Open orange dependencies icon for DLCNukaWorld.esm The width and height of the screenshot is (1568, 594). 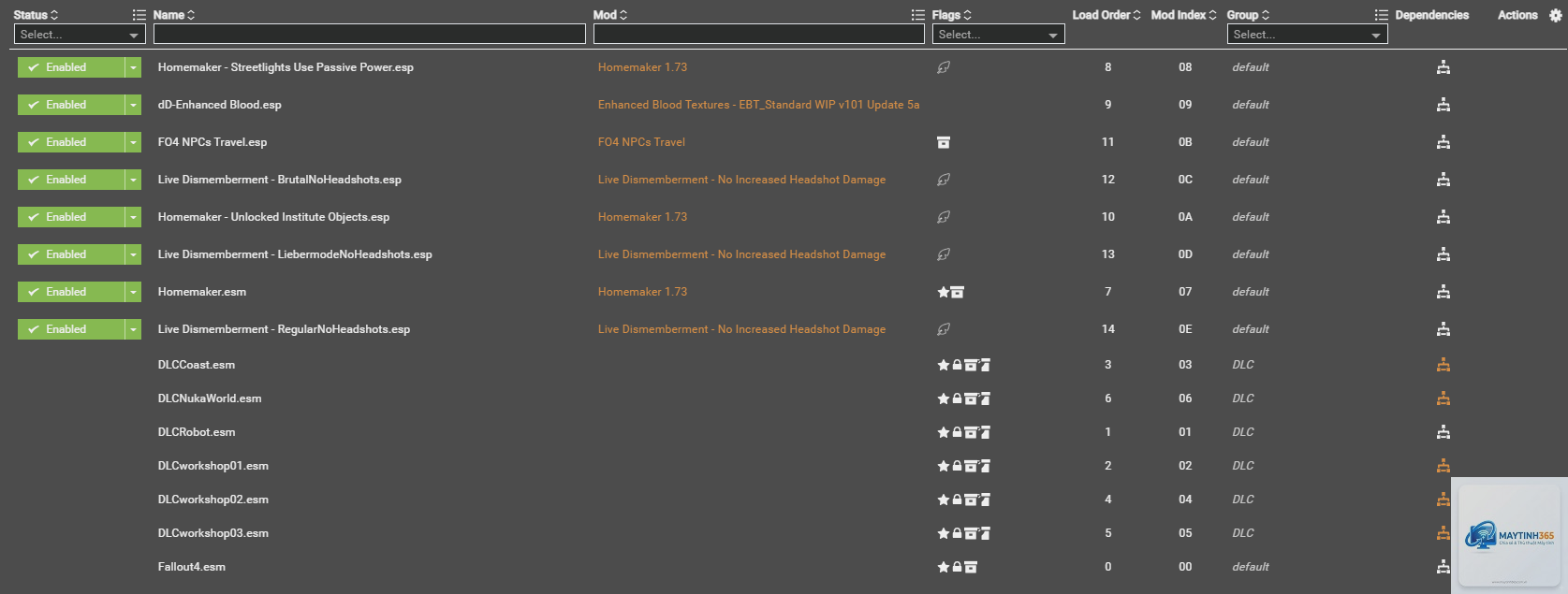coord(1443,398)
